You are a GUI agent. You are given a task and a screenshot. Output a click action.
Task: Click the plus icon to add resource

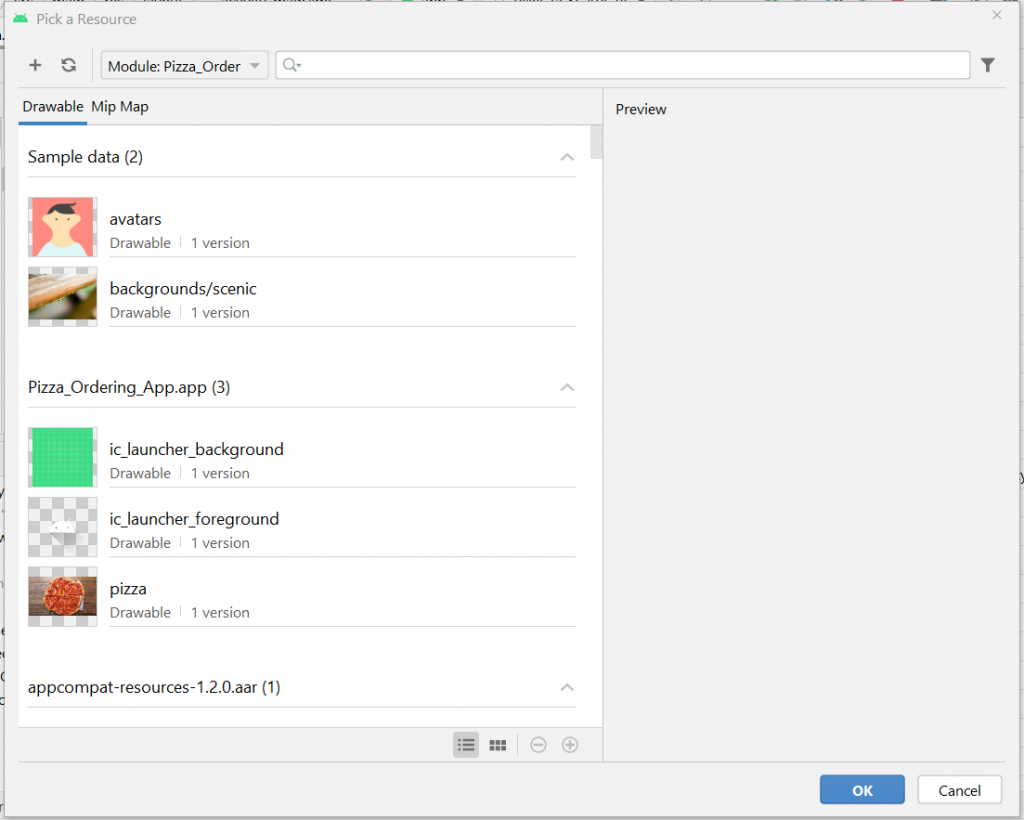click(x=35, y=66)
